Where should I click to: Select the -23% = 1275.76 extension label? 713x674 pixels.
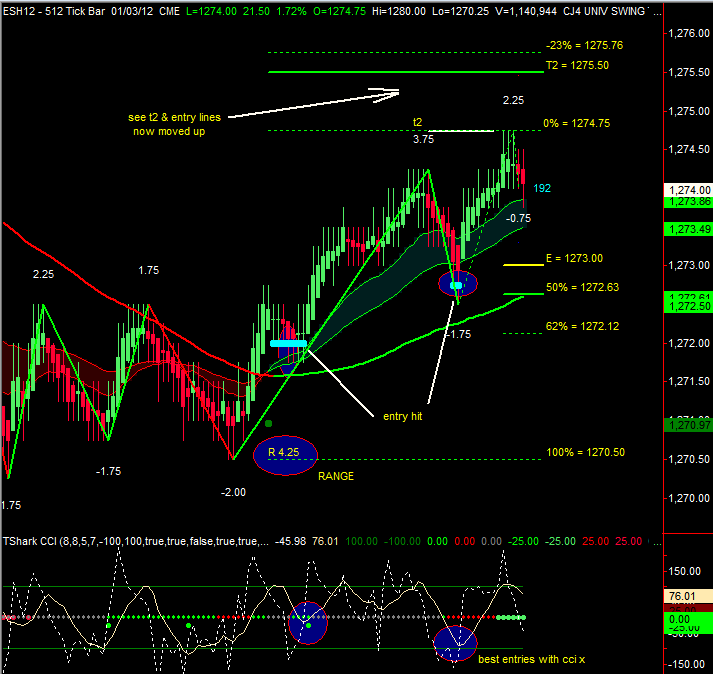coord(584,45)
